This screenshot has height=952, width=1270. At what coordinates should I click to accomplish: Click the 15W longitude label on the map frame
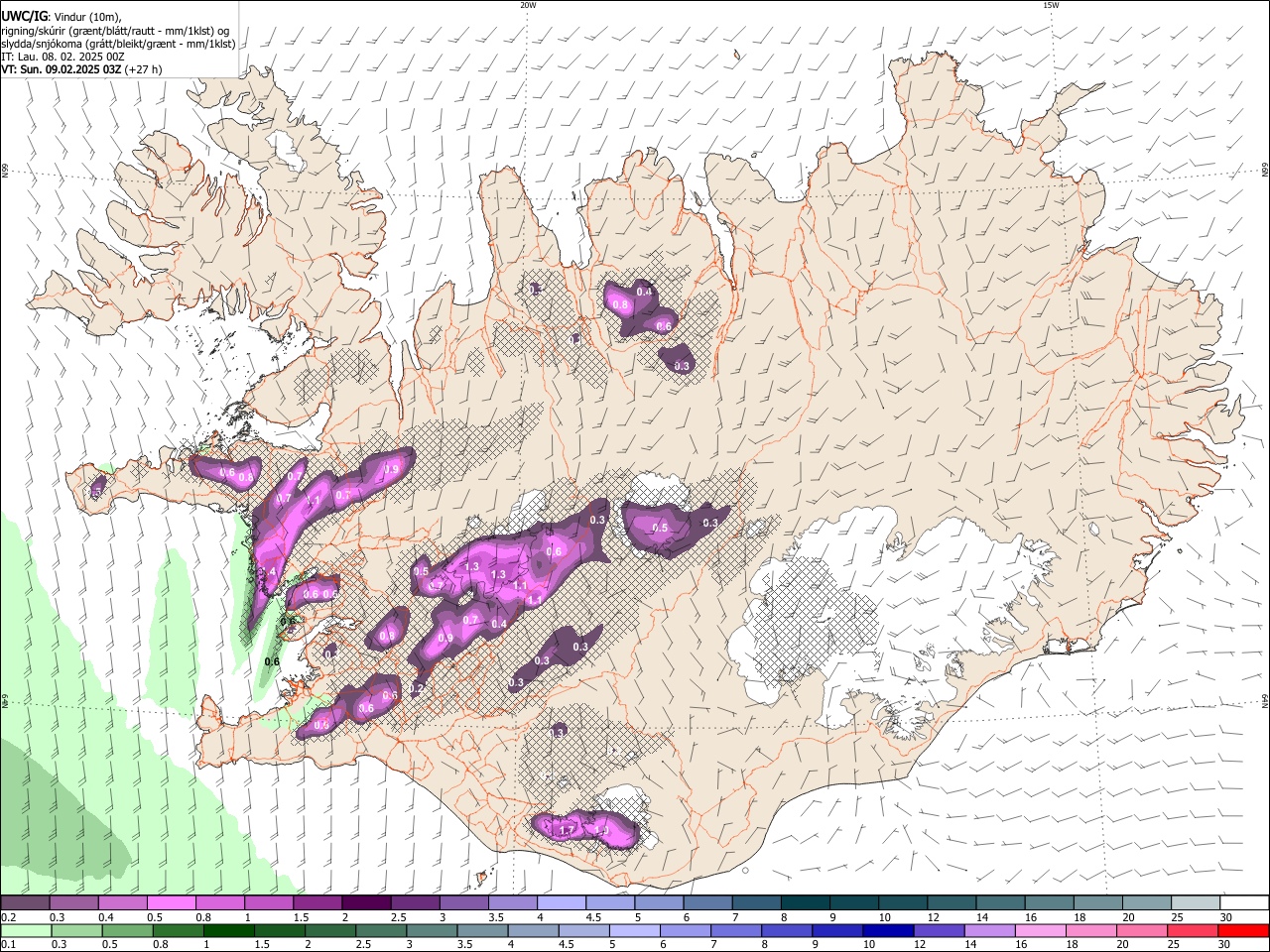point(1051,5)
